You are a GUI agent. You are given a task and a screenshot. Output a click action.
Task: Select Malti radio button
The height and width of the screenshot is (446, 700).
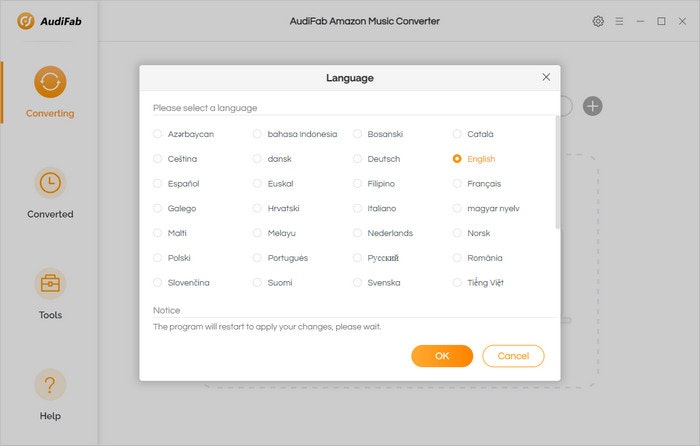coord(157,233)
